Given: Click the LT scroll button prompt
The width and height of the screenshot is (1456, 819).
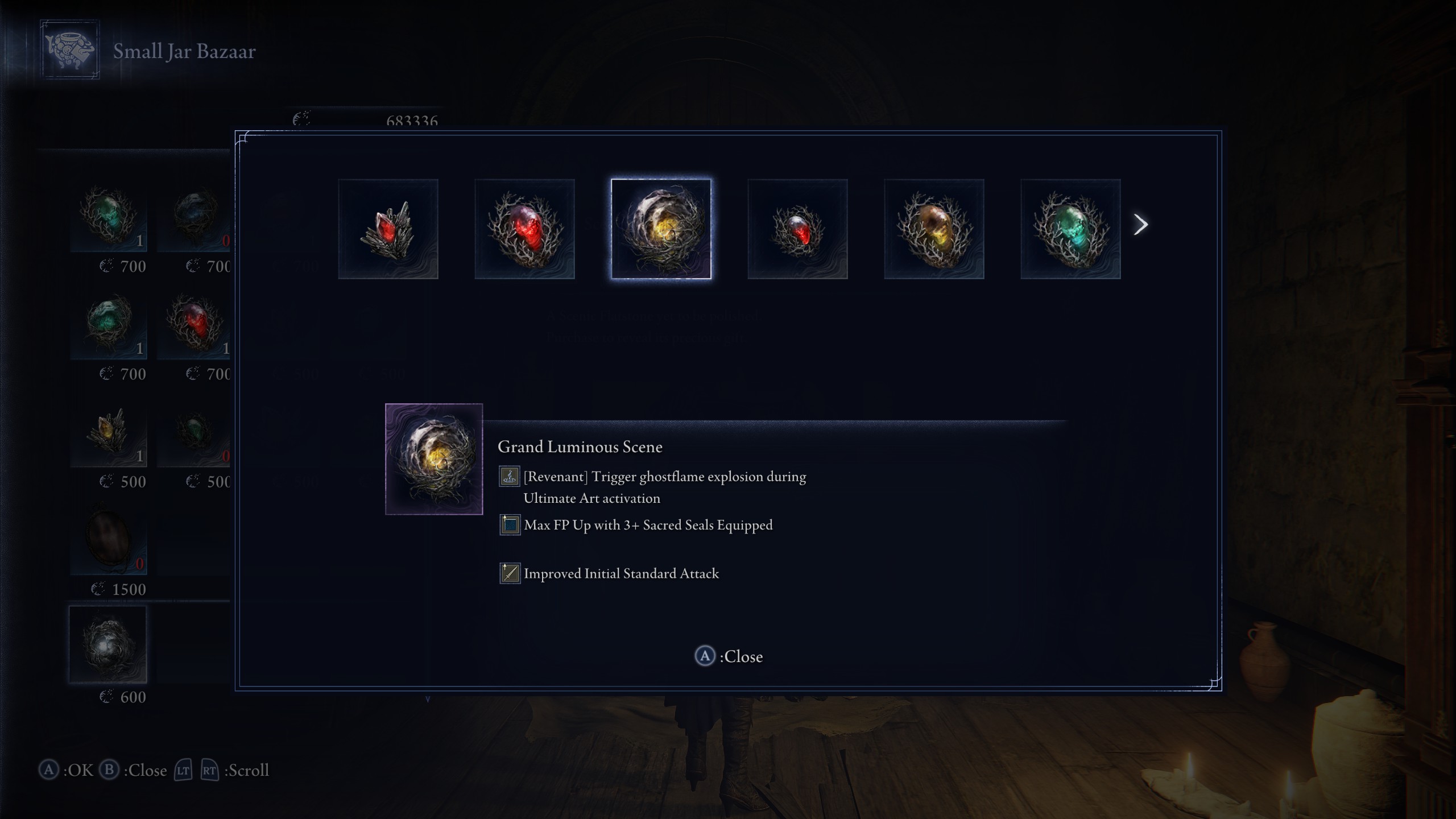Looking at the screenshot, I should pos(183,771).
